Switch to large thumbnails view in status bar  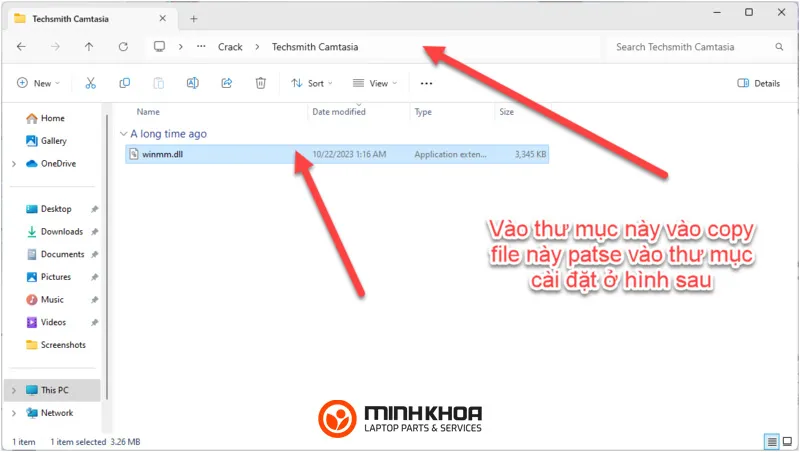(787, 441)
